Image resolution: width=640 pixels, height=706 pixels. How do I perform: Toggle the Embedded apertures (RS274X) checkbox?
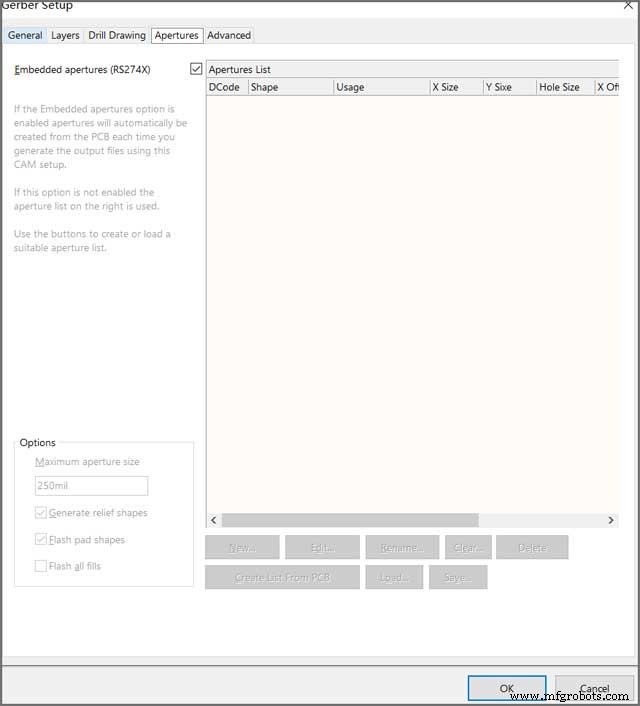point(196,69)
